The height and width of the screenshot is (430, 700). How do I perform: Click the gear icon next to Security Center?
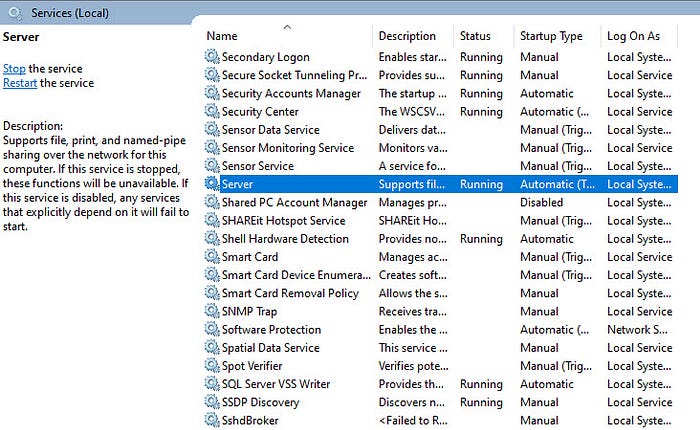coord(212,111)
